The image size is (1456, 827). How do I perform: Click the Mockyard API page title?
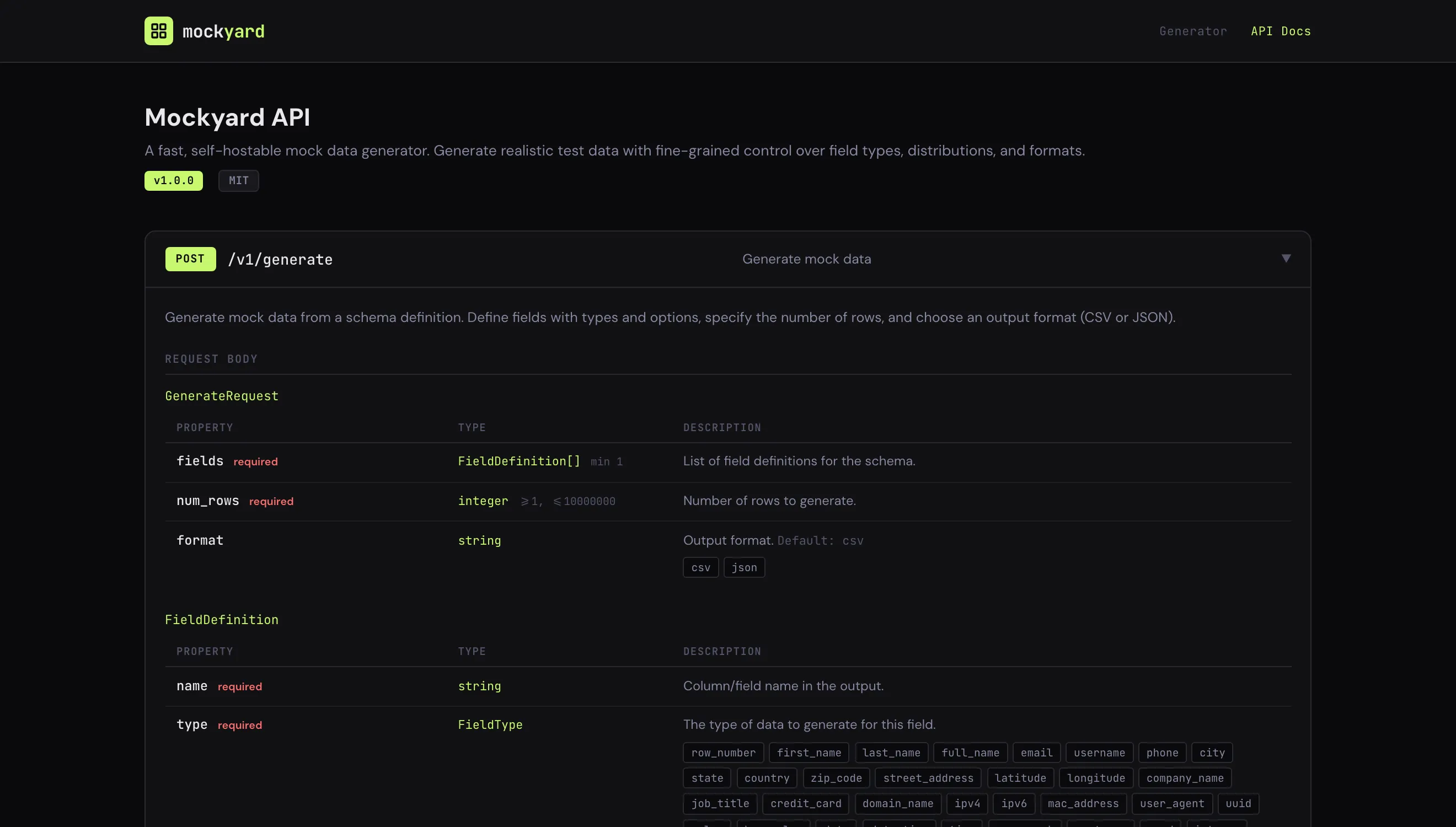click(227, 117)
